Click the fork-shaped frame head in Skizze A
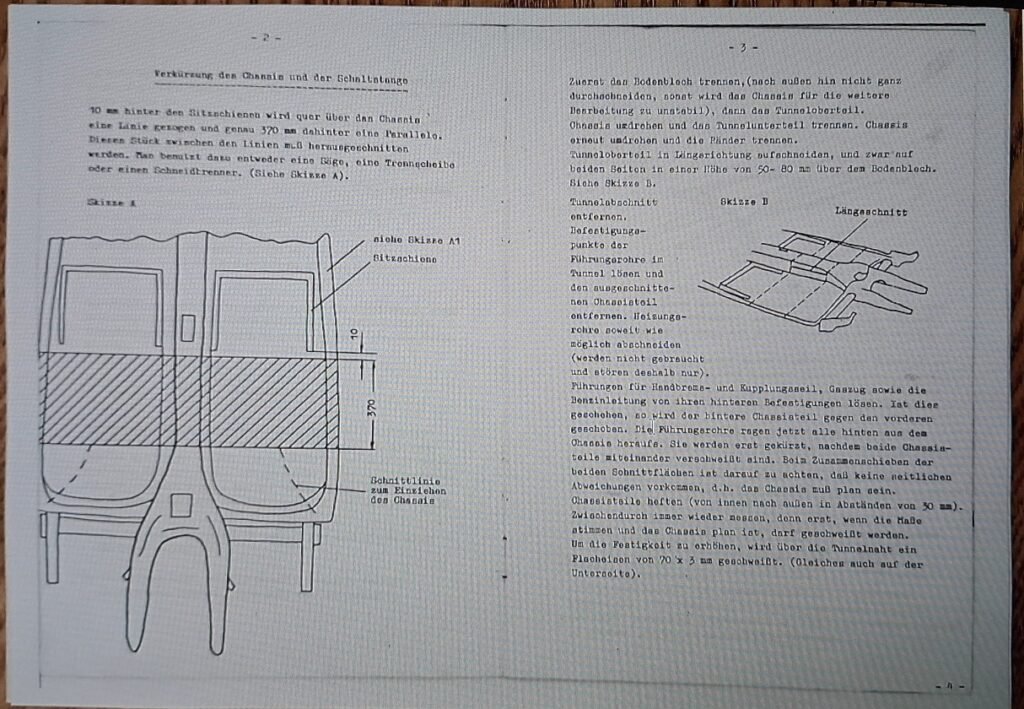1024x709 pixels. pos(186,560)
